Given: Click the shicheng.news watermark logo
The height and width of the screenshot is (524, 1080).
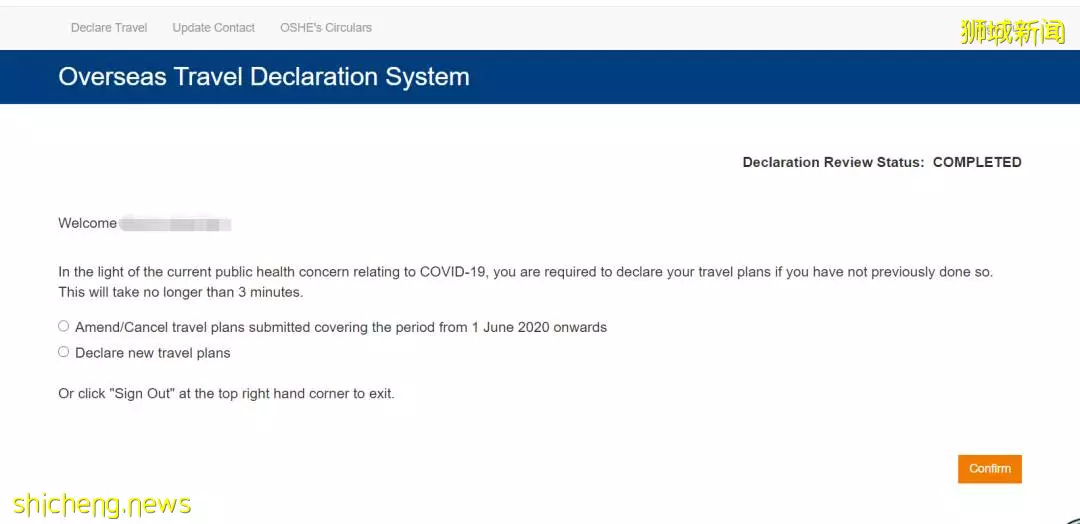Looking at the screenshot, I should 102,505.
